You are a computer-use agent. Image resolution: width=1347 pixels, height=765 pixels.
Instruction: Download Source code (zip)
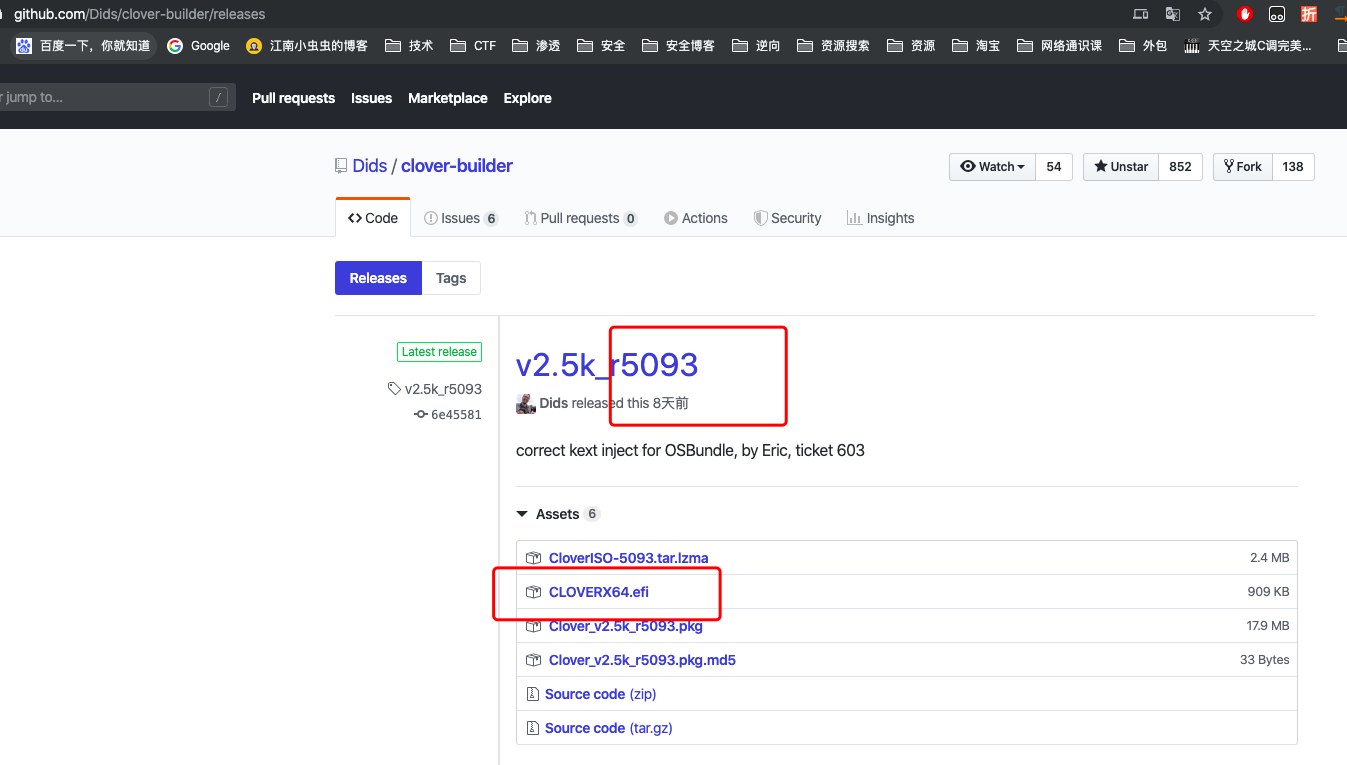[600, 694]
